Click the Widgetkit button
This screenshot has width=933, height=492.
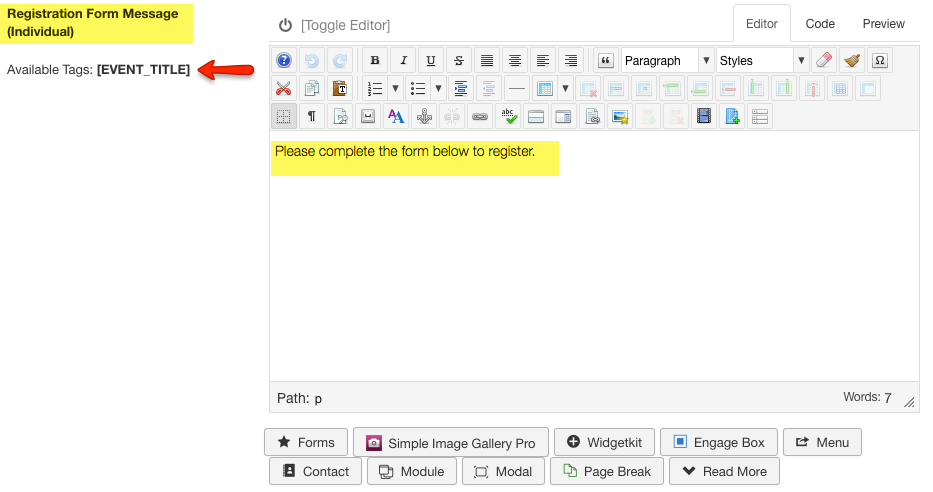[x=605, y=442]
